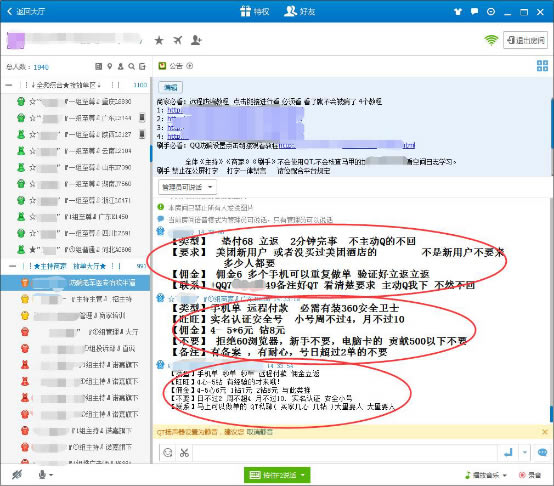Open the 管理员可说话 speaking mode dropdown

(187, 187)
